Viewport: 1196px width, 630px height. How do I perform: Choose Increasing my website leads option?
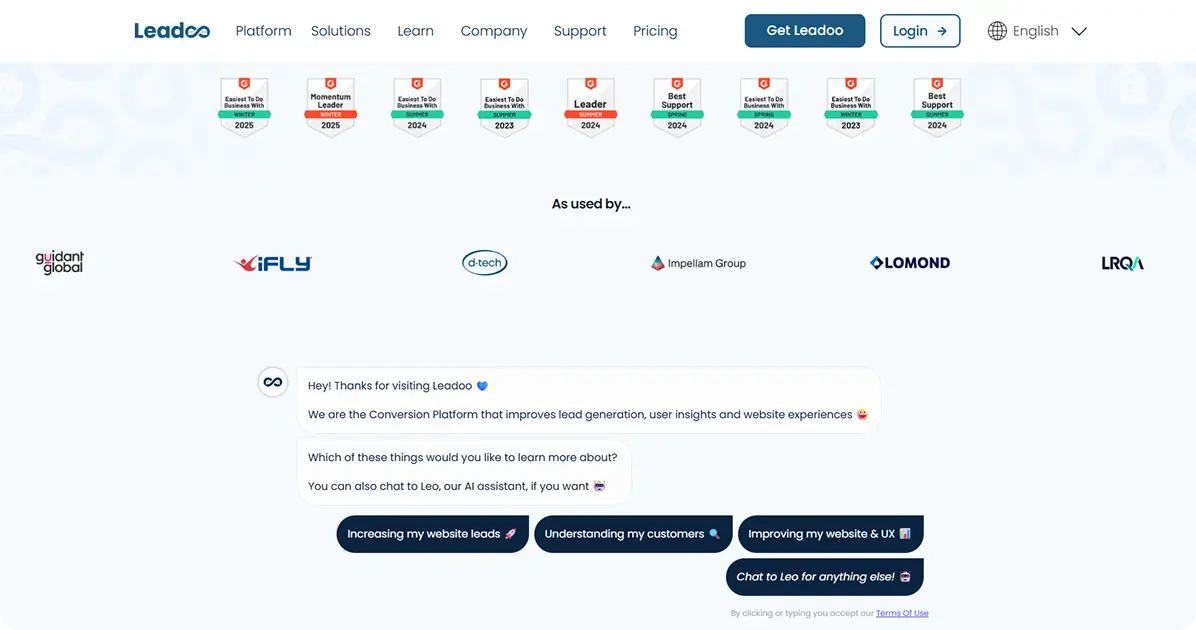point(432,534)
